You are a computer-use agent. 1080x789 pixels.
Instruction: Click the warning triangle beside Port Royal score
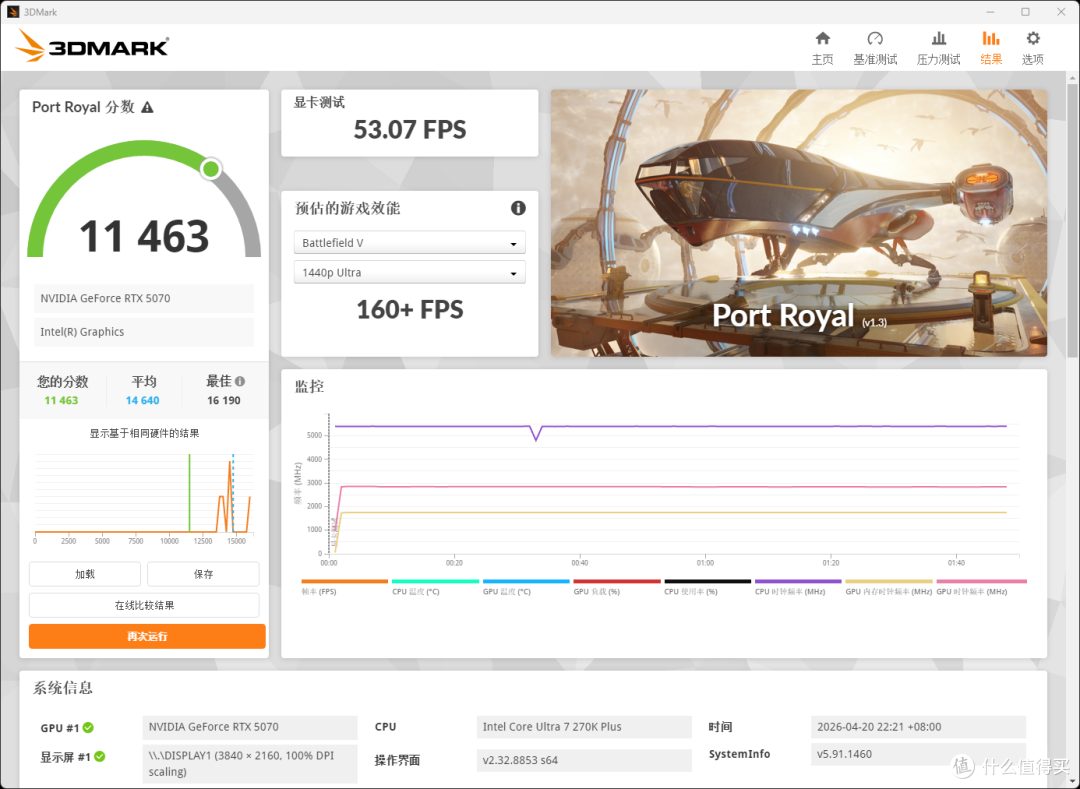tap(147, 107)
